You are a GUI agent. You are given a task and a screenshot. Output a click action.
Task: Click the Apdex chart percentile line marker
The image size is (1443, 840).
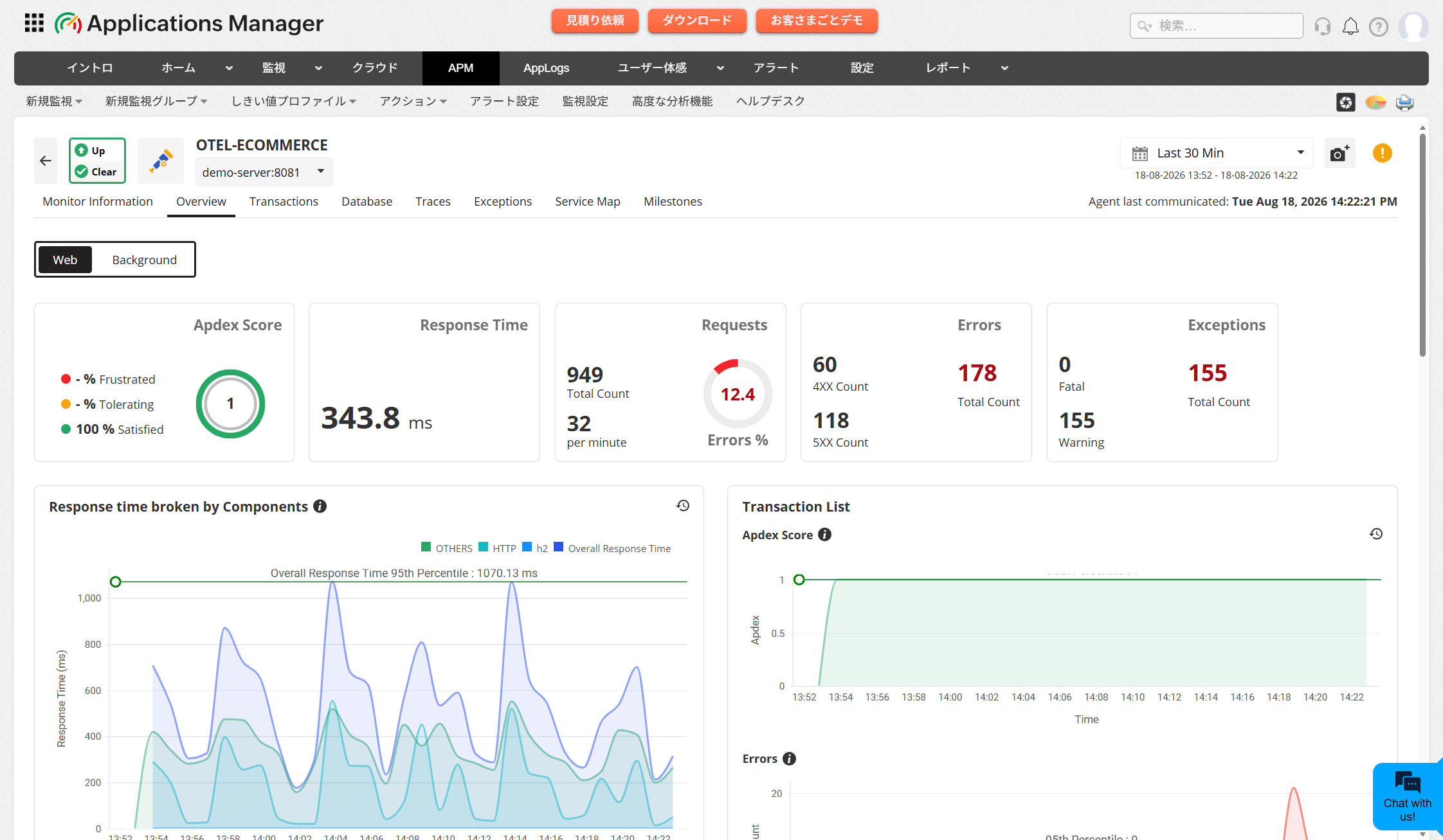[799, 580]
